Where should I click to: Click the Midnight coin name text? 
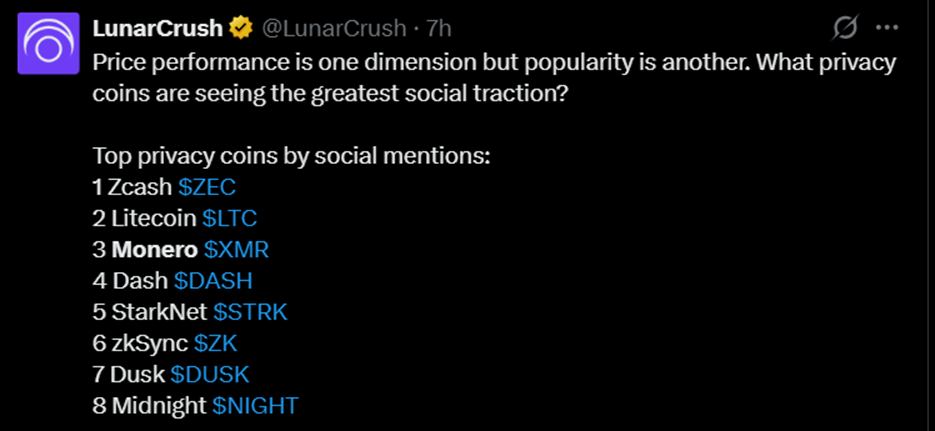point(159,404)
